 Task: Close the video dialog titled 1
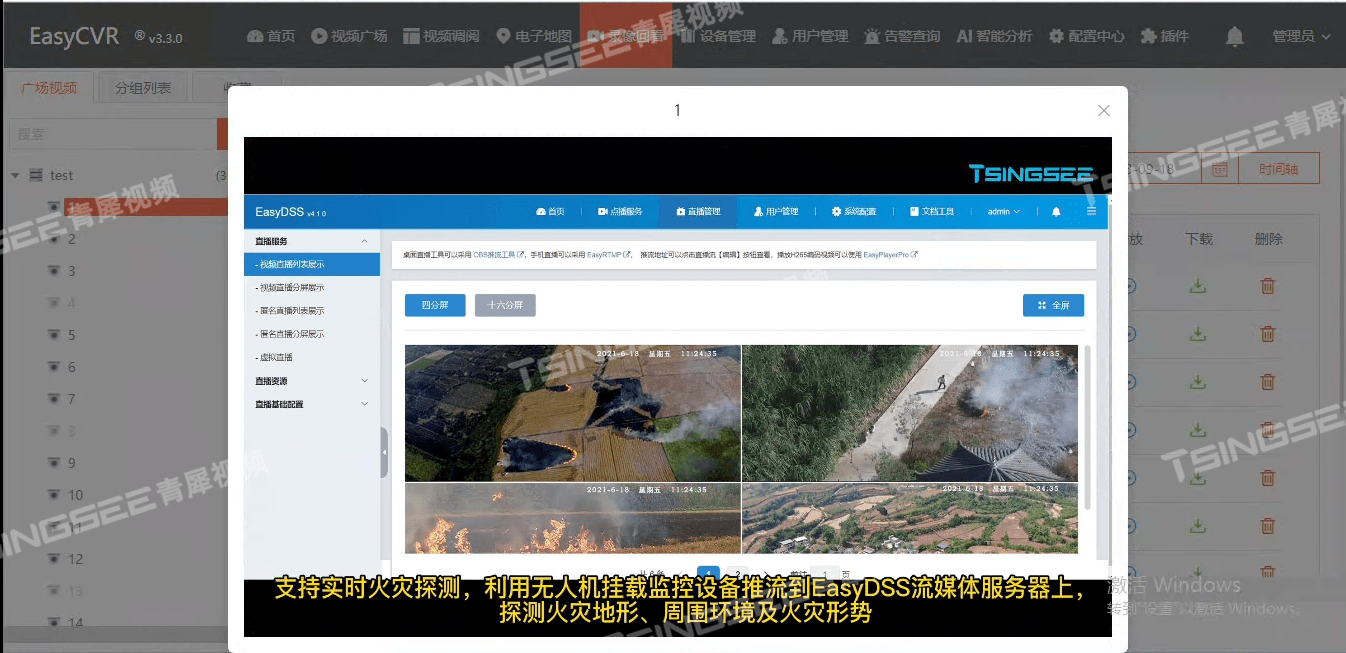tap(1104, 111)
